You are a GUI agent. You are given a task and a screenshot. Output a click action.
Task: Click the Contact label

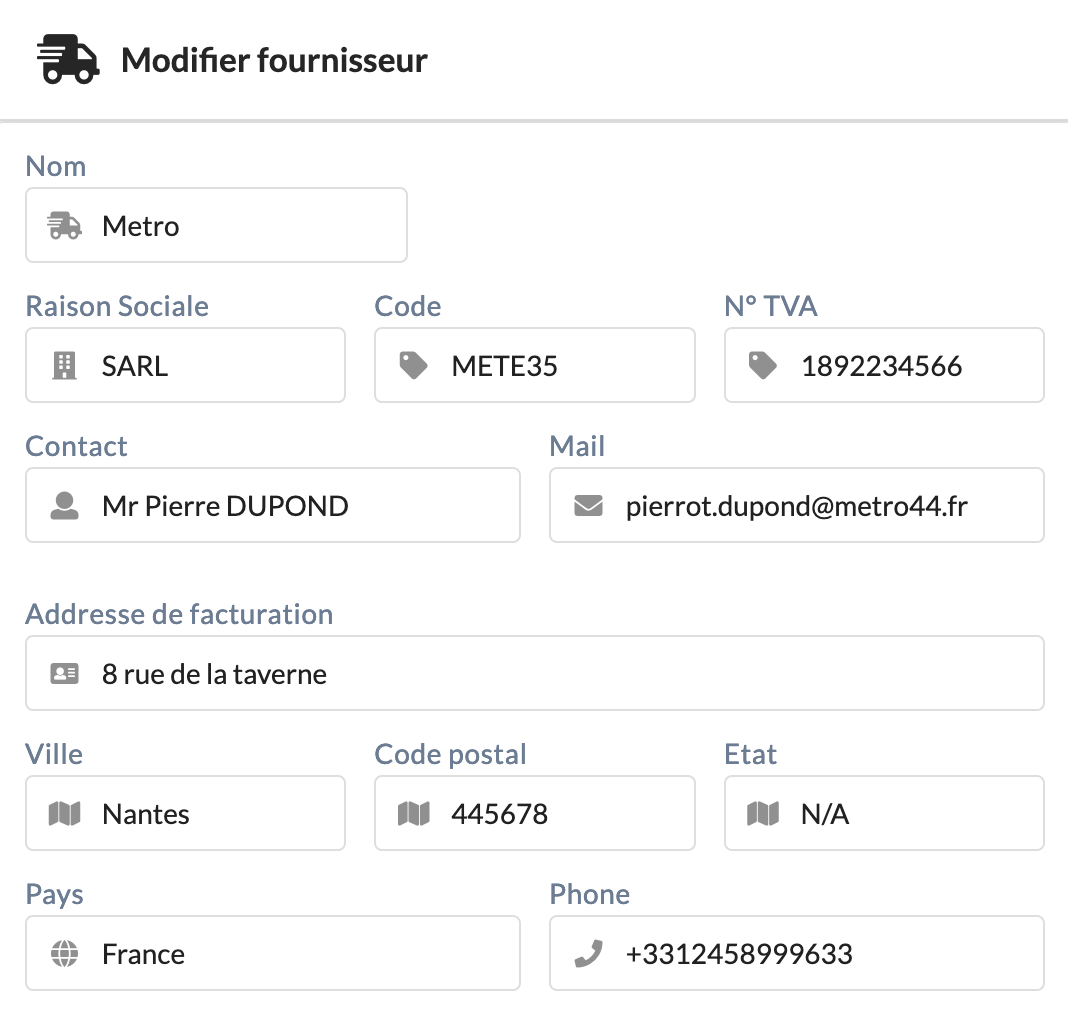click(76, 447)
